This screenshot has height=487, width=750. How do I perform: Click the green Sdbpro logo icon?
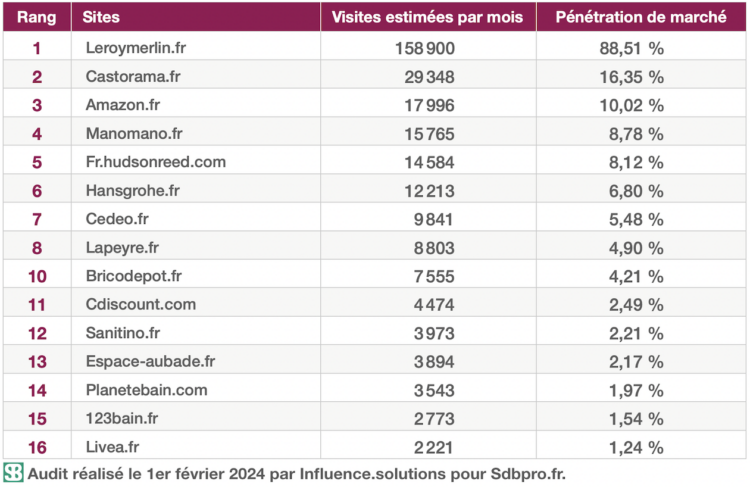[x=13, y=473]
